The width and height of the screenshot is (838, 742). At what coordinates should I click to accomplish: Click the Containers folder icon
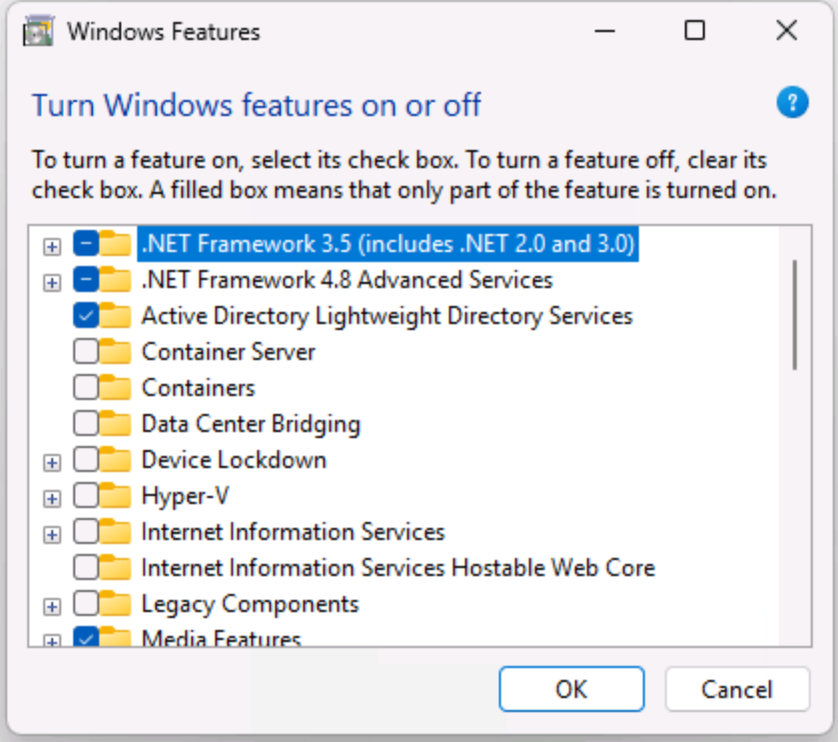[117, 388]
